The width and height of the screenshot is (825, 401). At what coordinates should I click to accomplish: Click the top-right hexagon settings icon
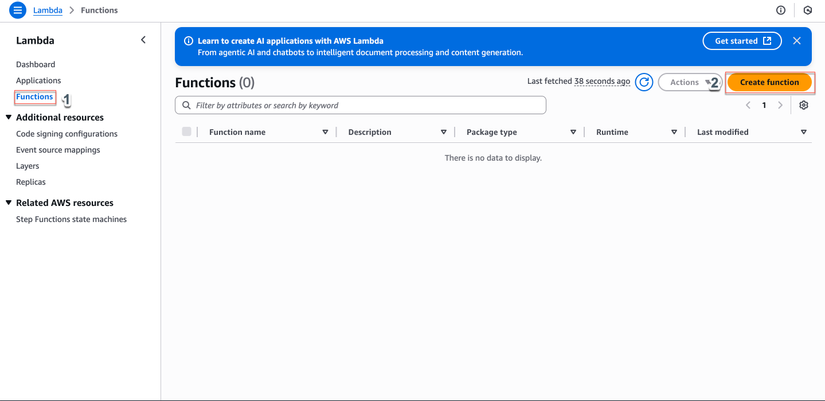coord(808,10)
